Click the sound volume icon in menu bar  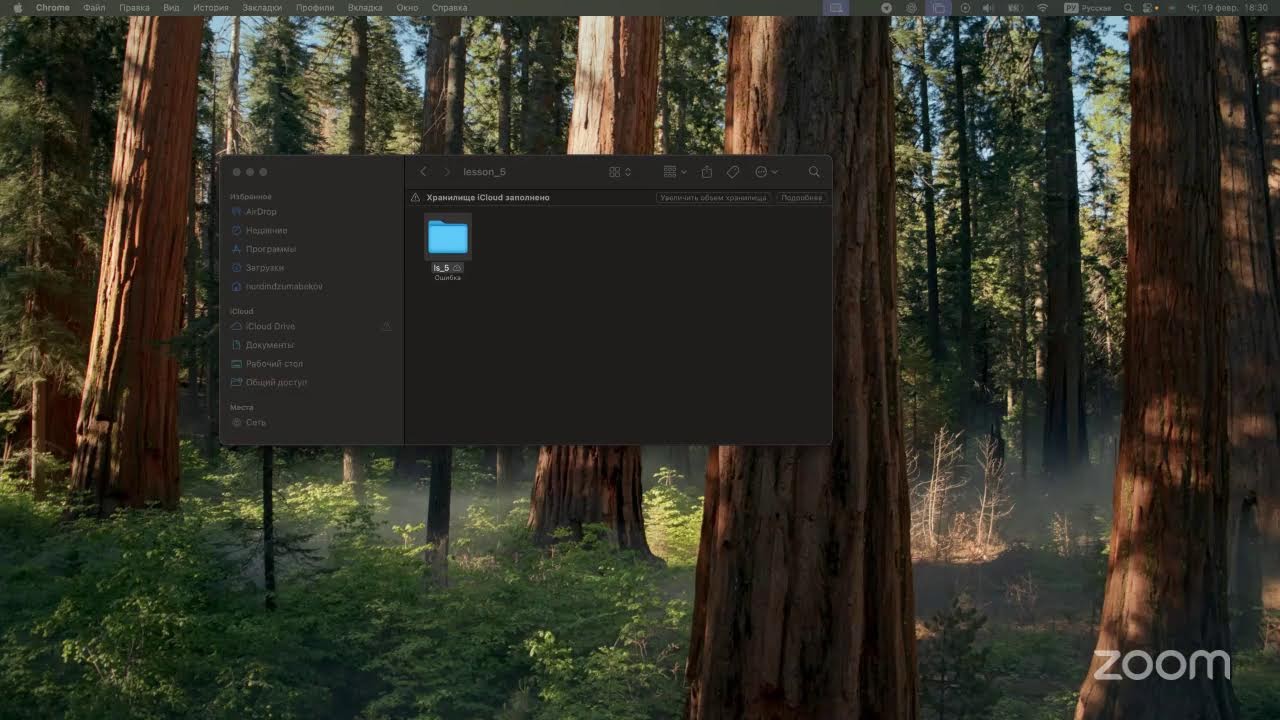988,8
